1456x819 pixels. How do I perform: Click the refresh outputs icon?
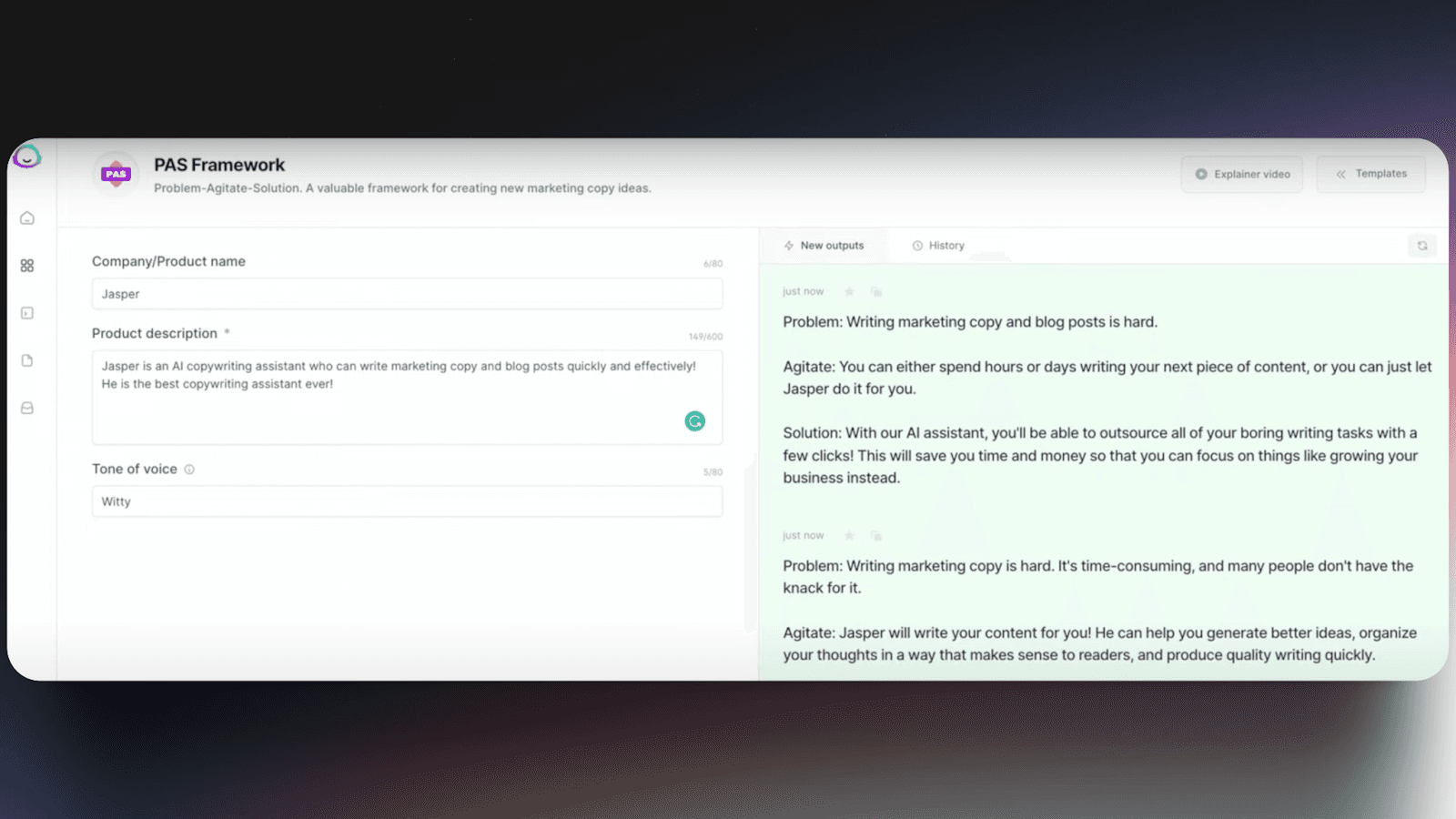pyautogui.click(x=1422, y=246)
